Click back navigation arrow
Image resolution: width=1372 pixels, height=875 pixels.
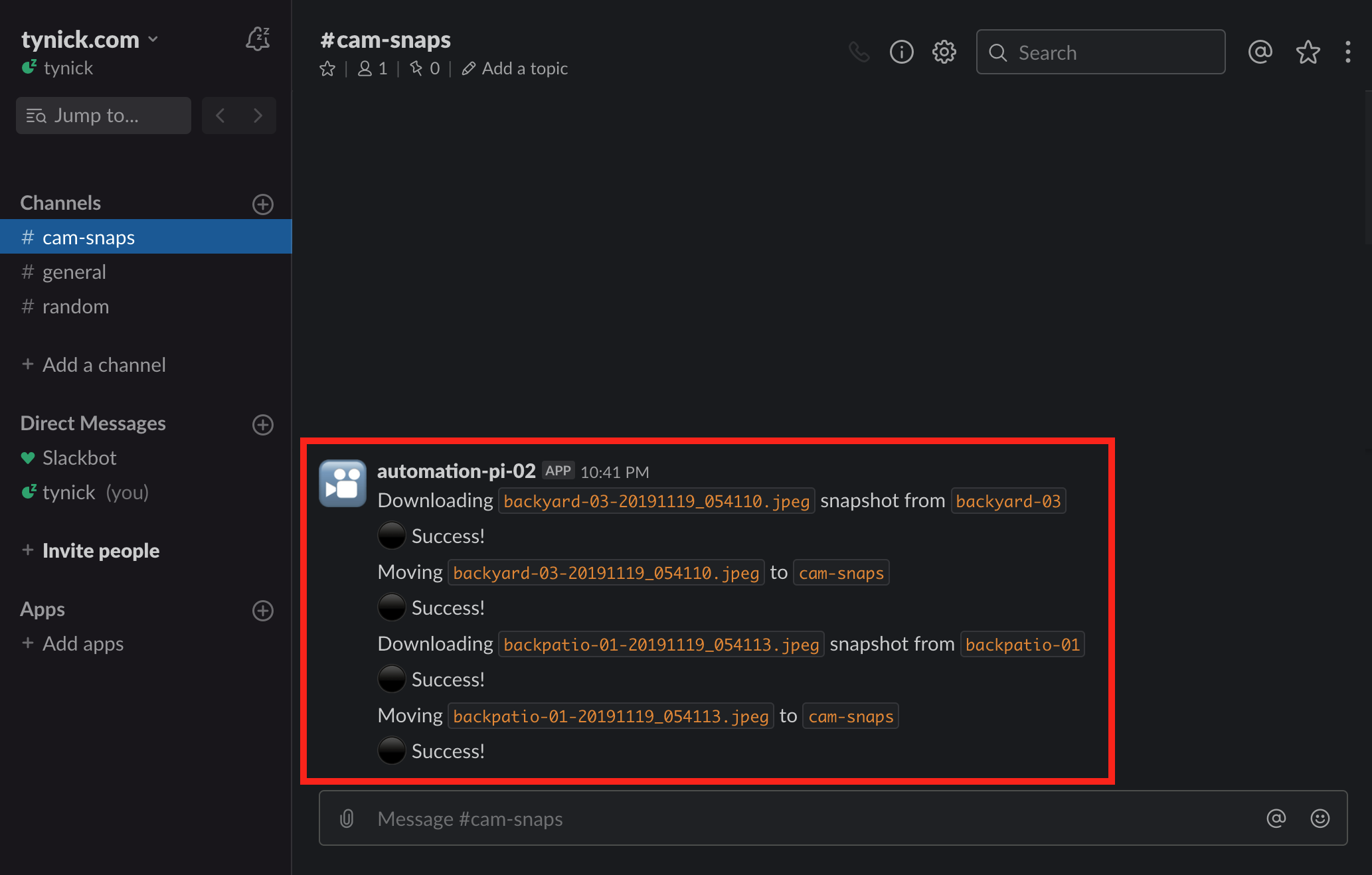(220, 115)
